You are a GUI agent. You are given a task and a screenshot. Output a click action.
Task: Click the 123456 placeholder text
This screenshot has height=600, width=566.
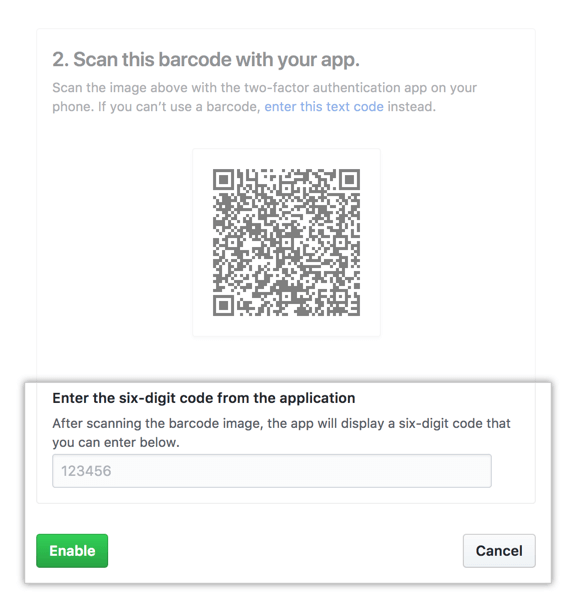tap(86, 471)
